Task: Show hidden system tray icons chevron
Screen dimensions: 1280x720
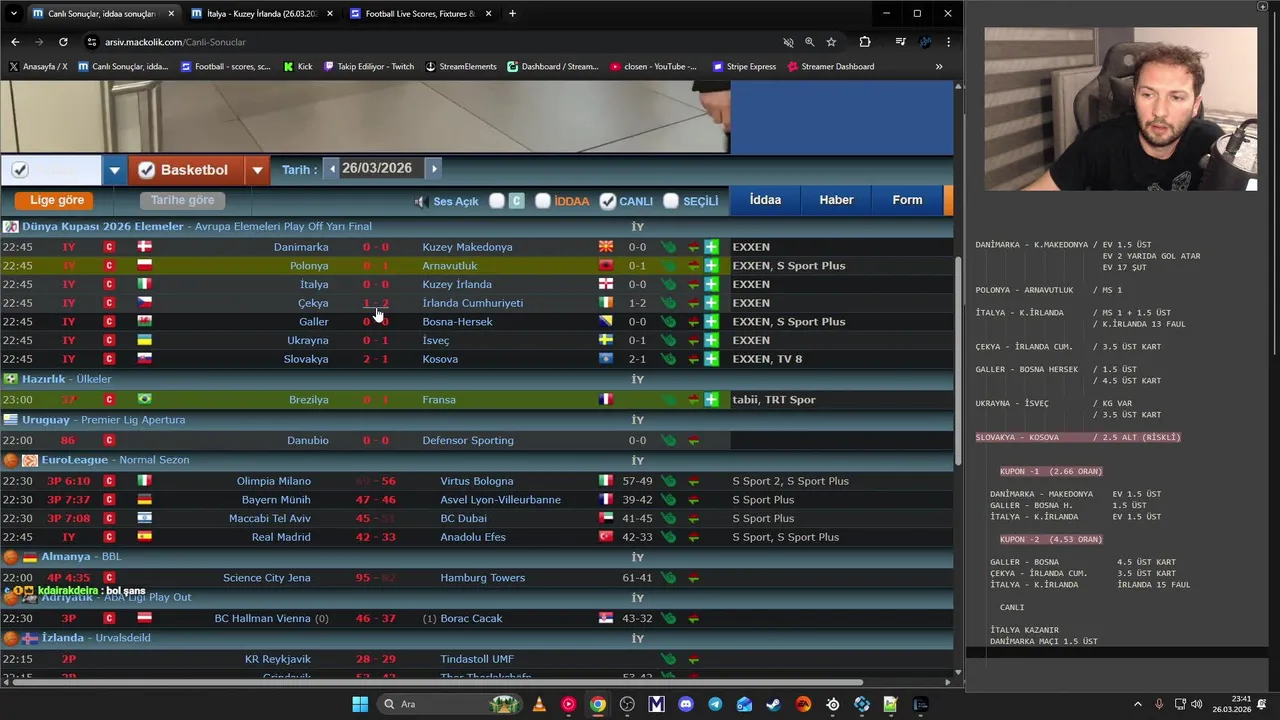Action: 1137,704
